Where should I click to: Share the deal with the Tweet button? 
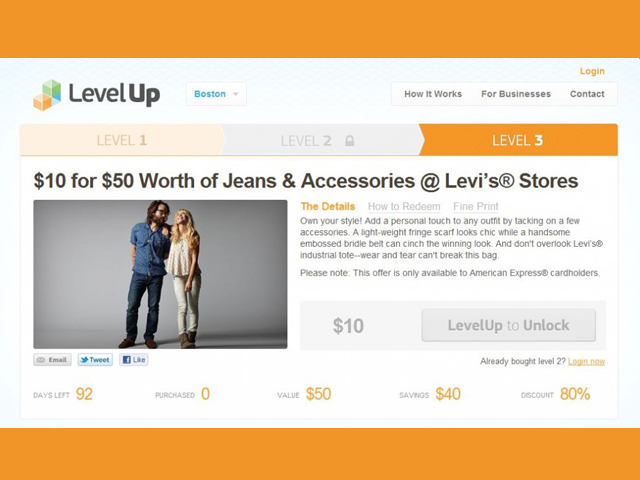click(x=95, y=360)
